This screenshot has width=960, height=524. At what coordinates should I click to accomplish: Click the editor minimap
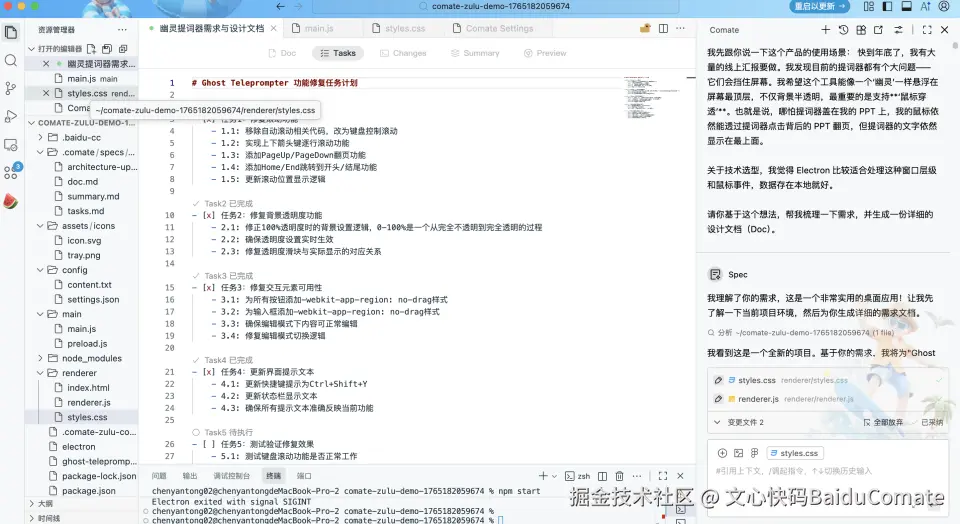click(652, 98)
